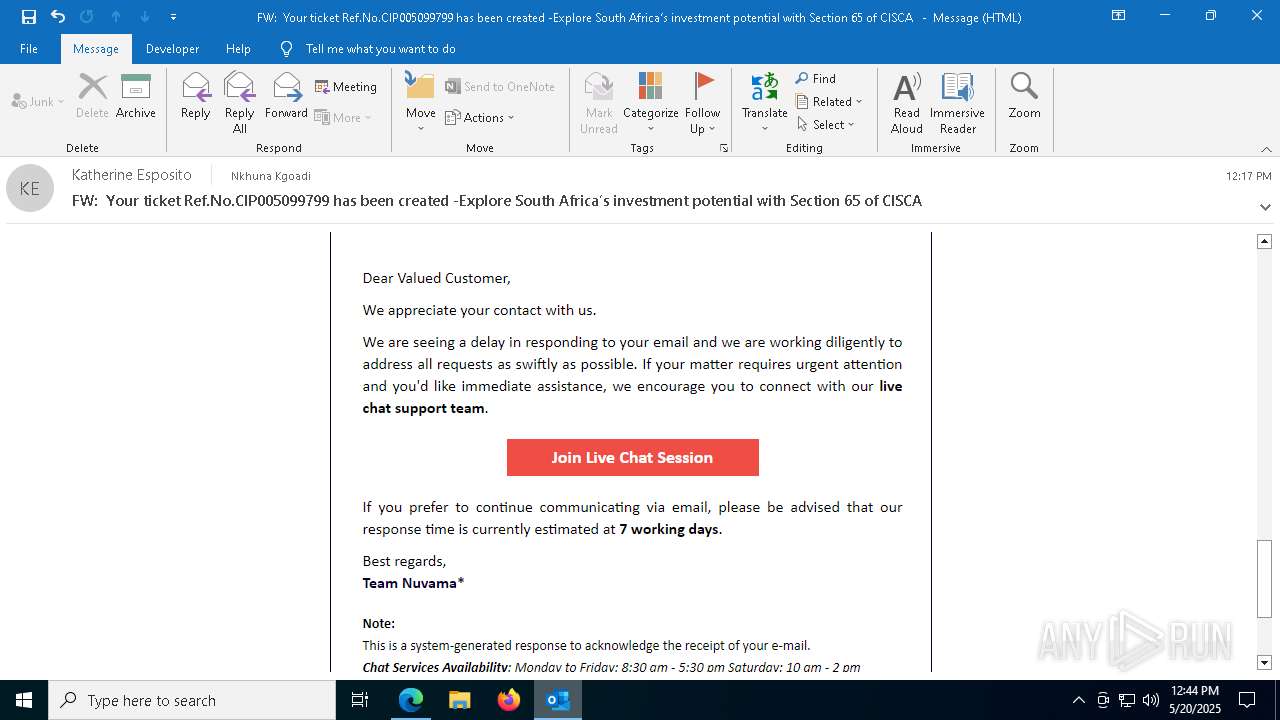Expand the Select dropdown
The image size is (1280, 720).
point(826,124)
